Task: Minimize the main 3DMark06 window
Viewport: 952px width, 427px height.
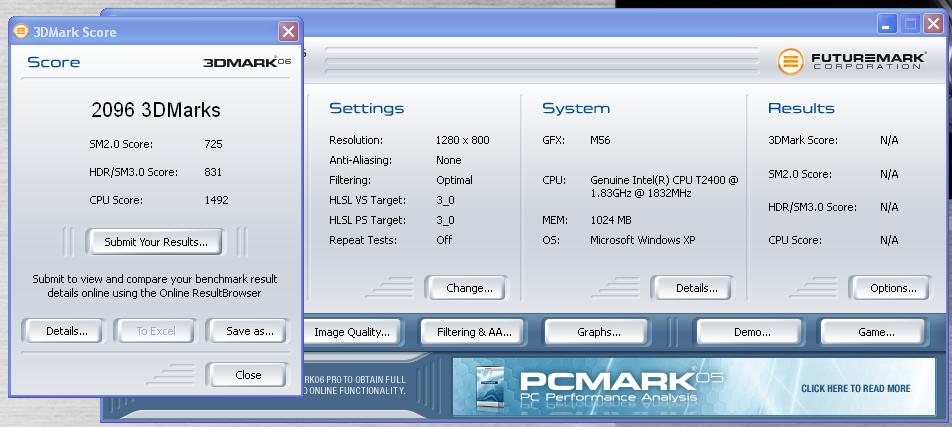Action: coord(886,24)
